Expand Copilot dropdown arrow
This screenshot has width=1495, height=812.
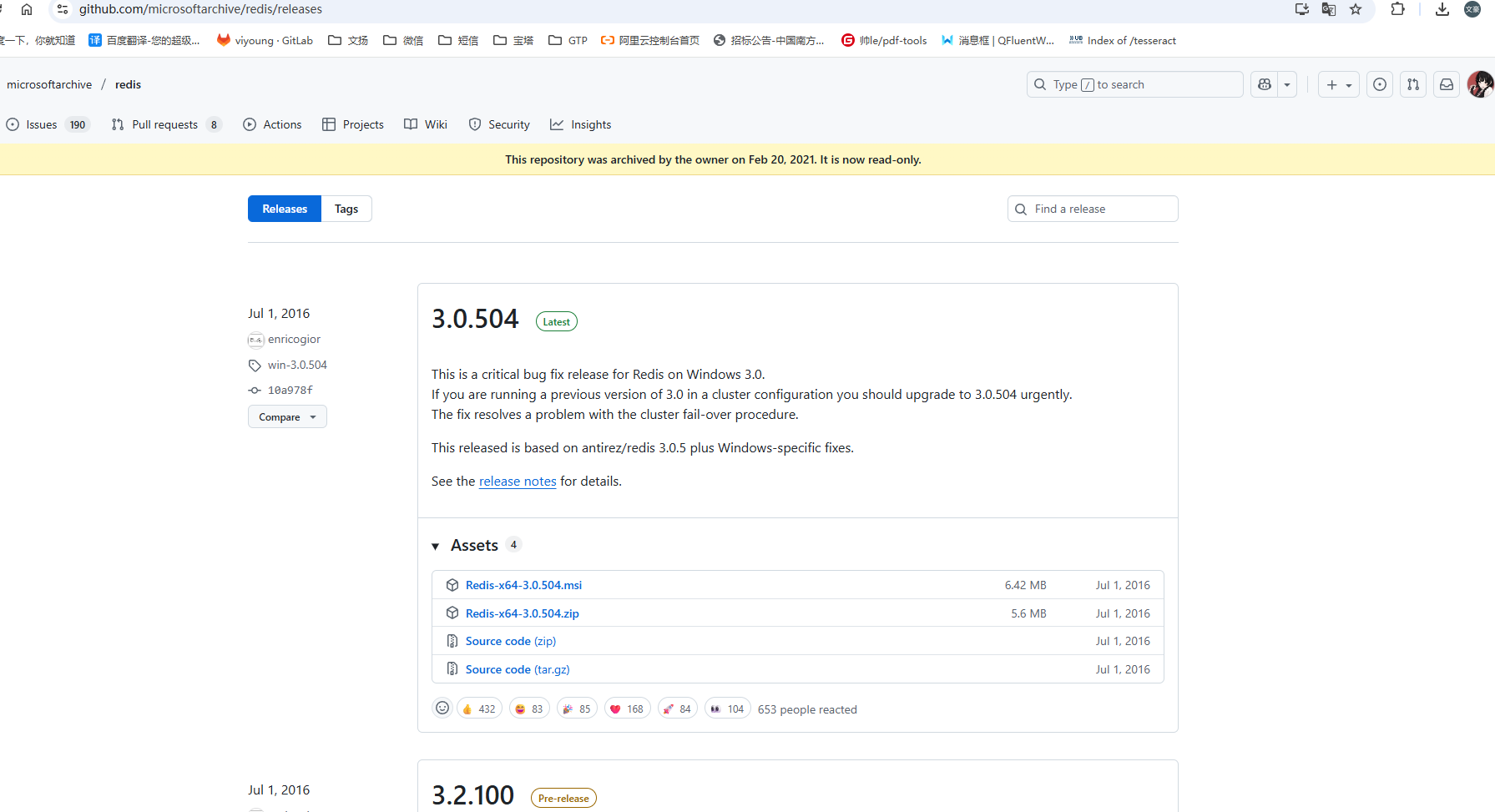(1287, 84)
